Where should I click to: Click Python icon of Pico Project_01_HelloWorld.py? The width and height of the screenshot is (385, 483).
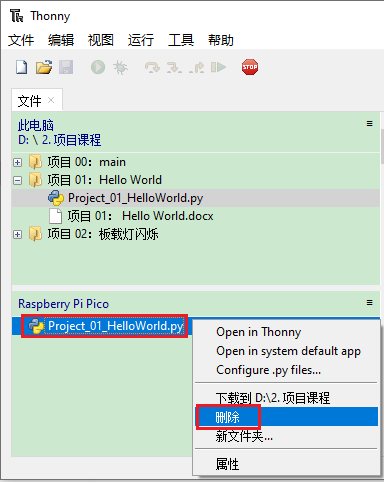coord(36,326)
